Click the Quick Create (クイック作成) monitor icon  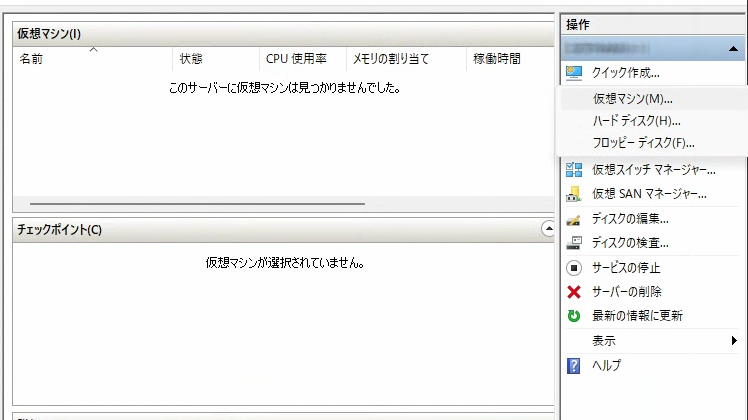pos(574,73)
